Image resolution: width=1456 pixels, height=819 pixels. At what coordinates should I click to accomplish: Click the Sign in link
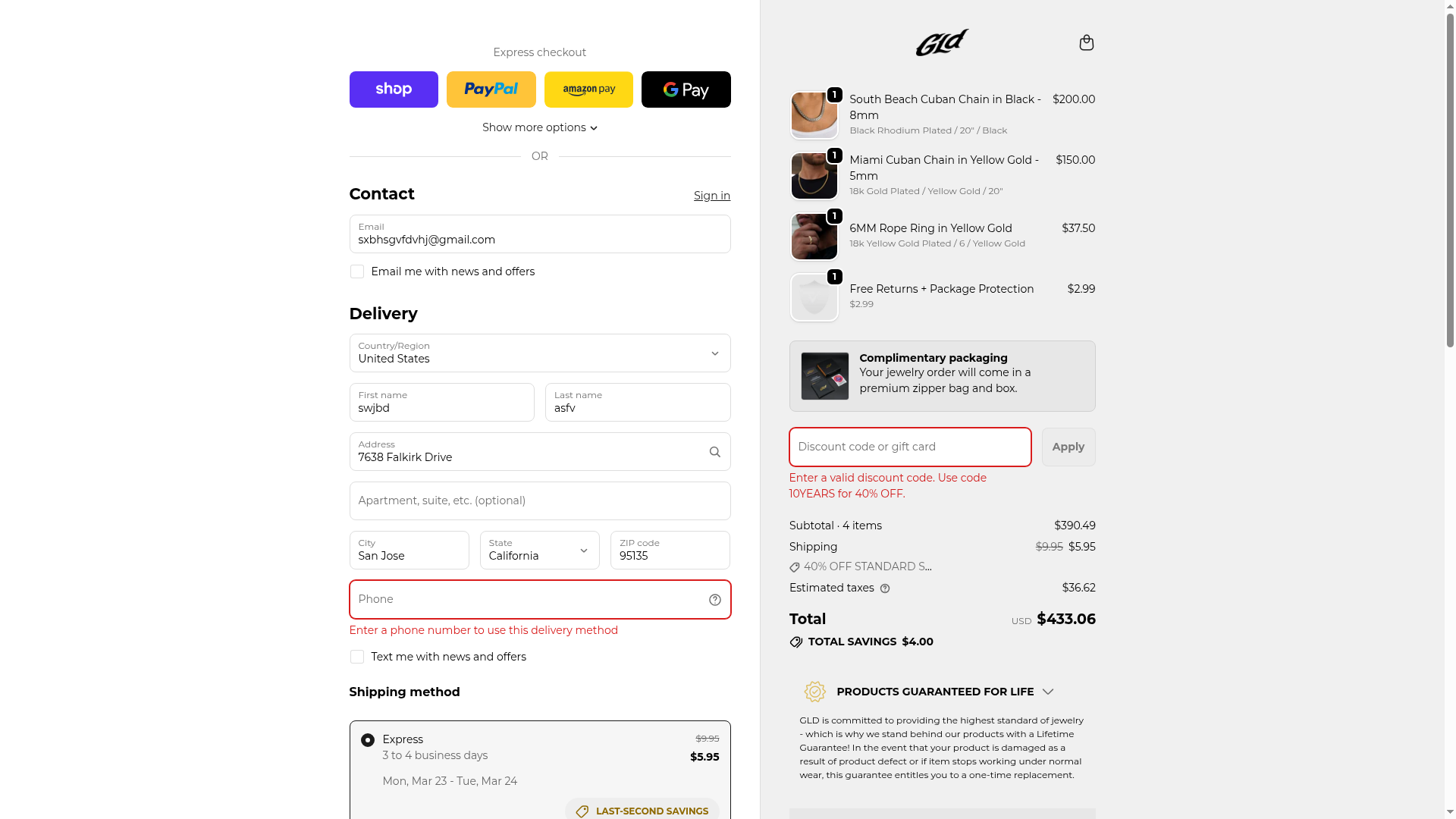pos(711,196)
